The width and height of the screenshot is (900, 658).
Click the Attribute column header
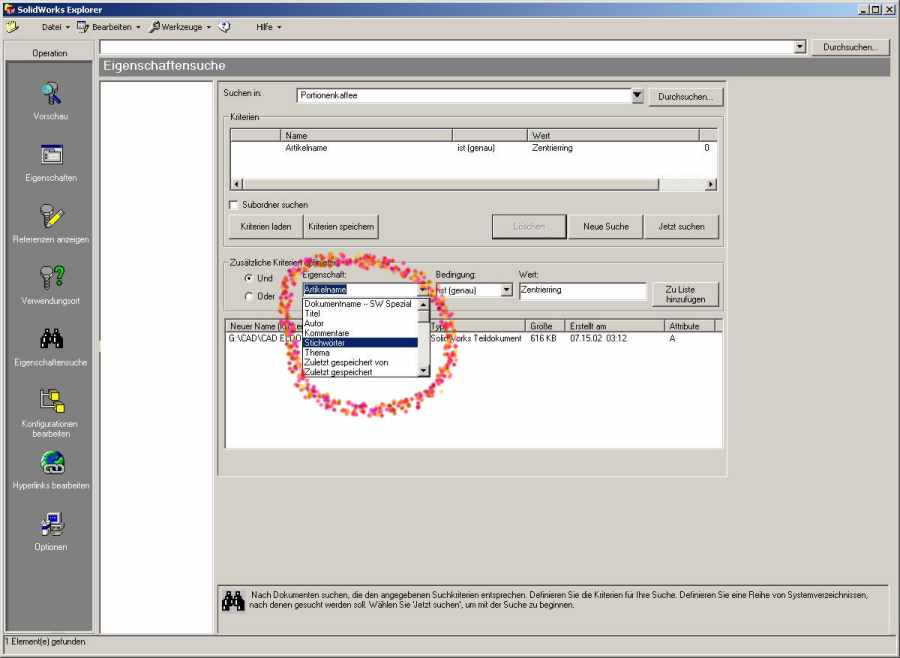689,326
